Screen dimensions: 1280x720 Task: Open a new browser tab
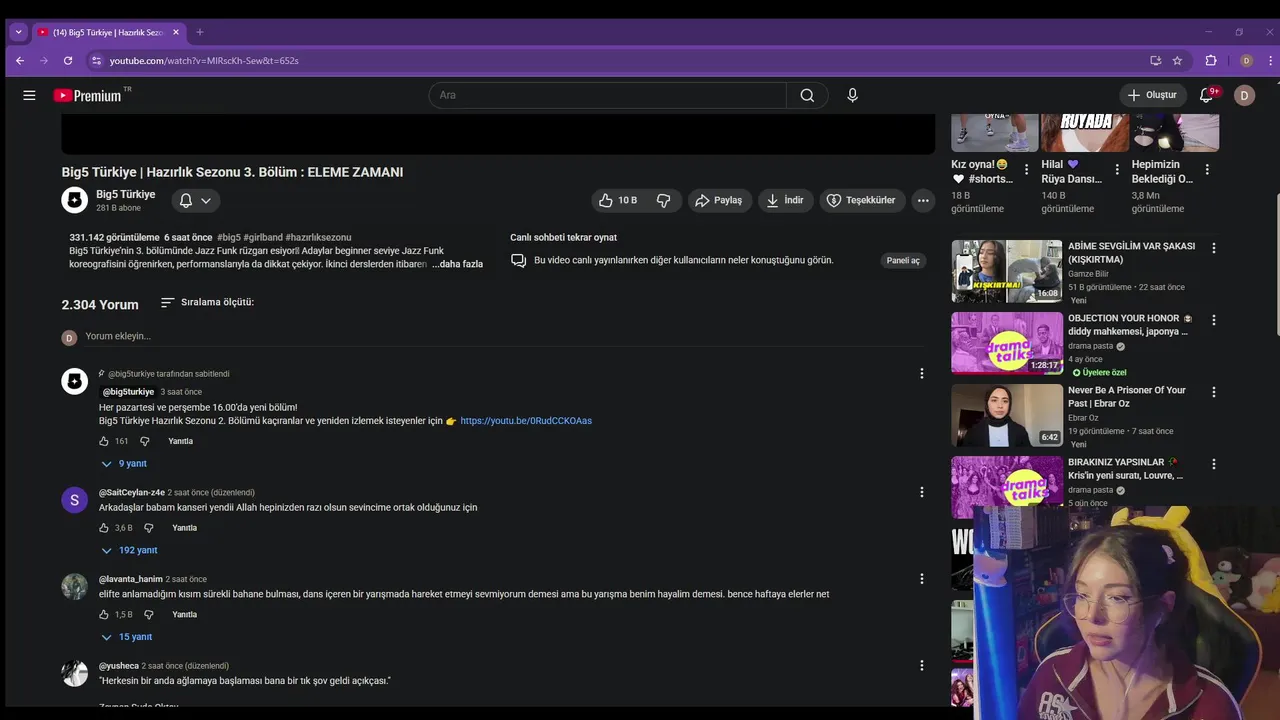(x=200, y=32)
